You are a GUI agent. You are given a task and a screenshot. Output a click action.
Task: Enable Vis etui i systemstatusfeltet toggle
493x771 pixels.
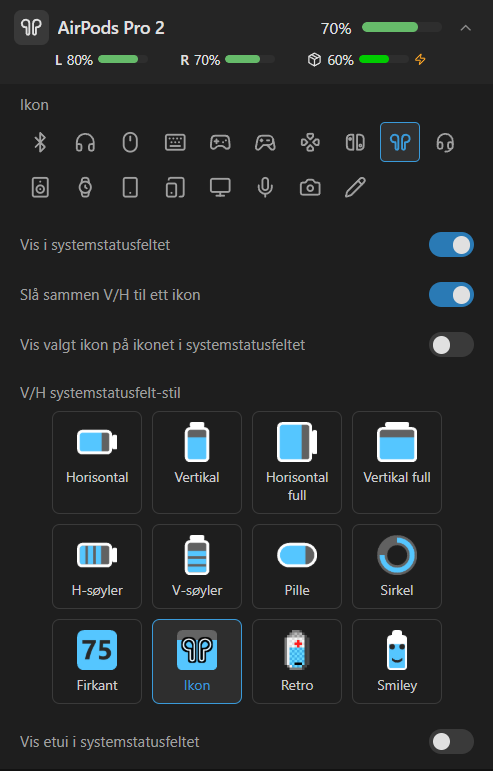coord(451,741)
